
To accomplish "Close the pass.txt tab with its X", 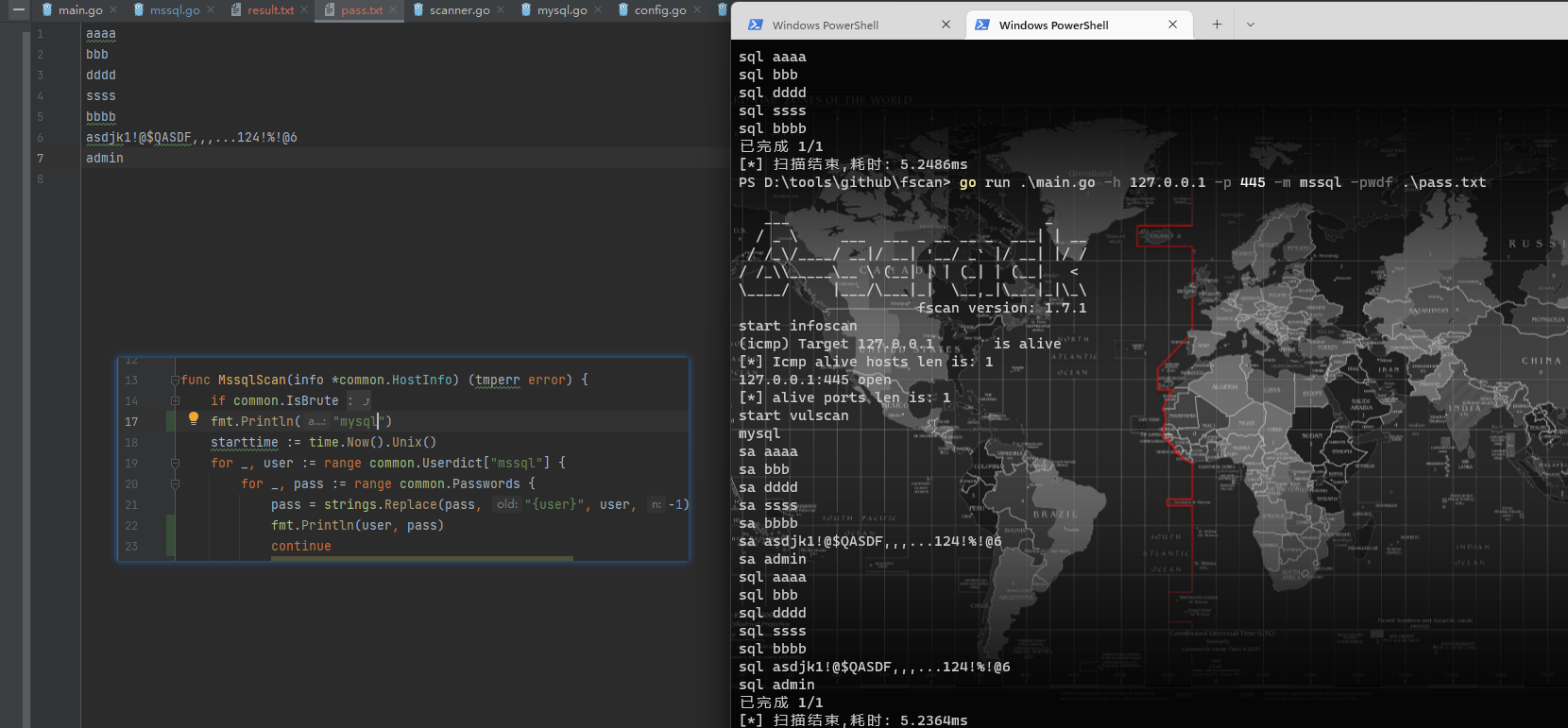I will (x=393, y=10).
